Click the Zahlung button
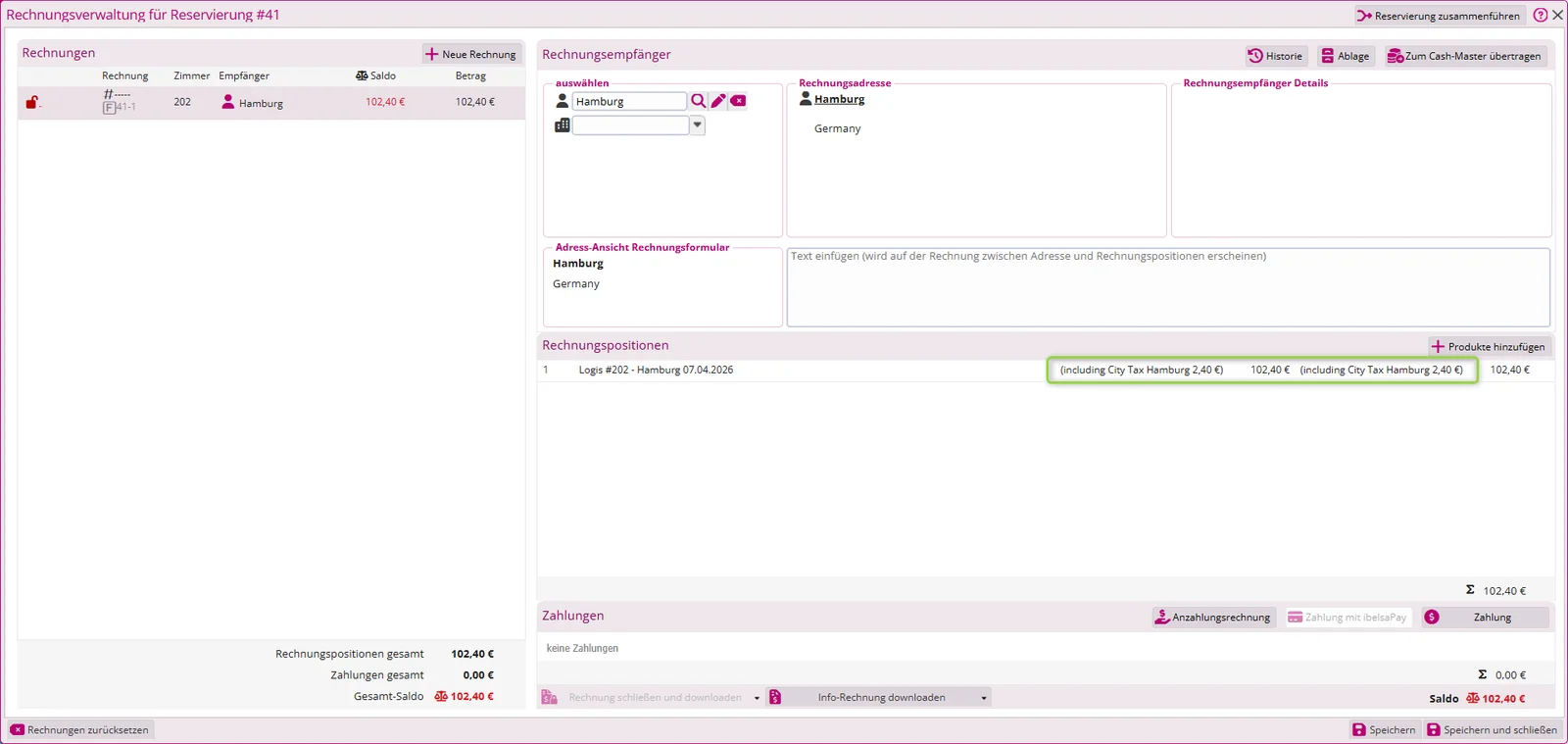The image size is (1568, 744). [x=1486, y=617]
